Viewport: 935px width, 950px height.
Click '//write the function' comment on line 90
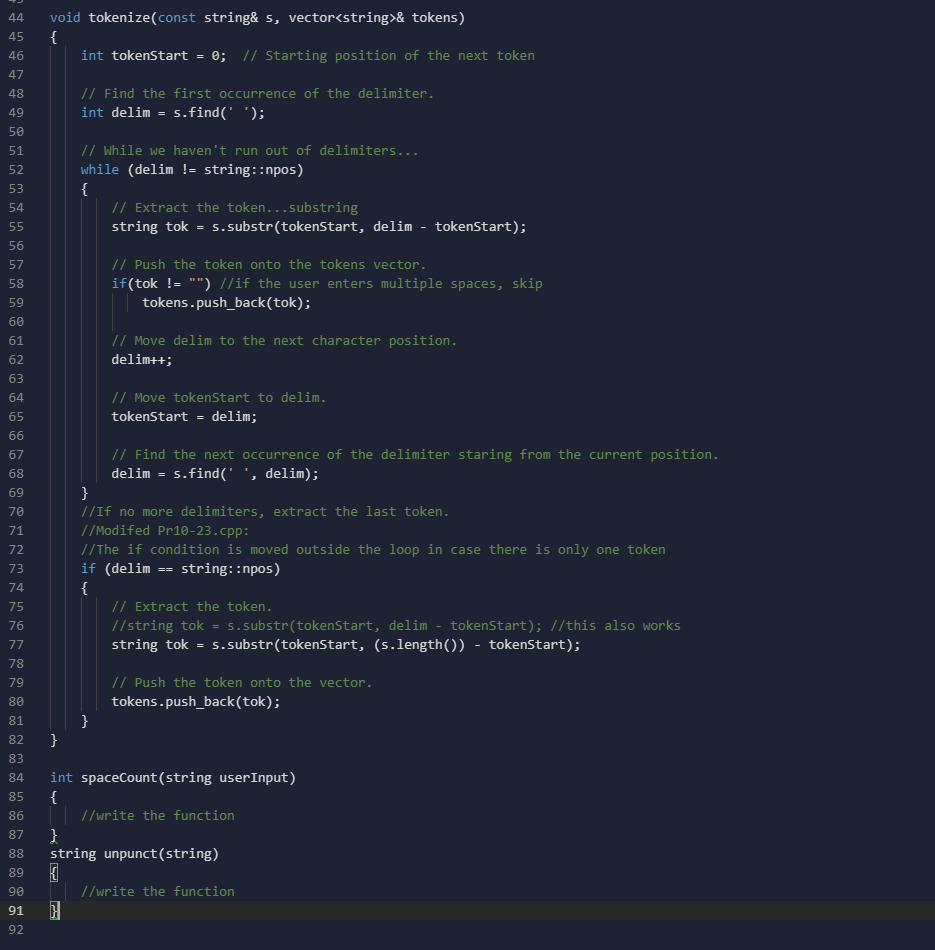158,892
